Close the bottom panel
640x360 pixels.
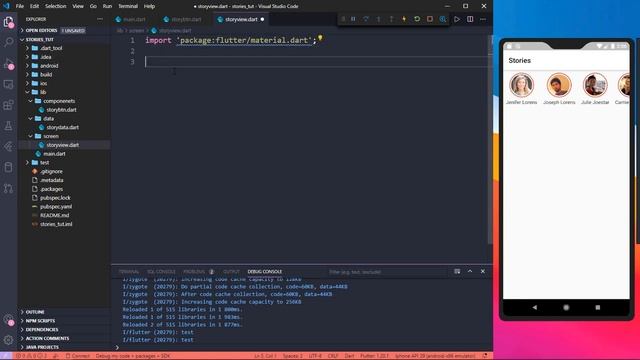483,271
